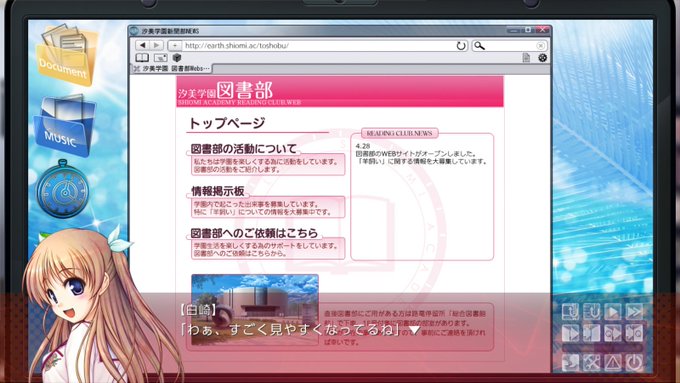This screenshot has width=680, height=383.
Task: Click the URL address bar field
Action: tap(319, 46)
